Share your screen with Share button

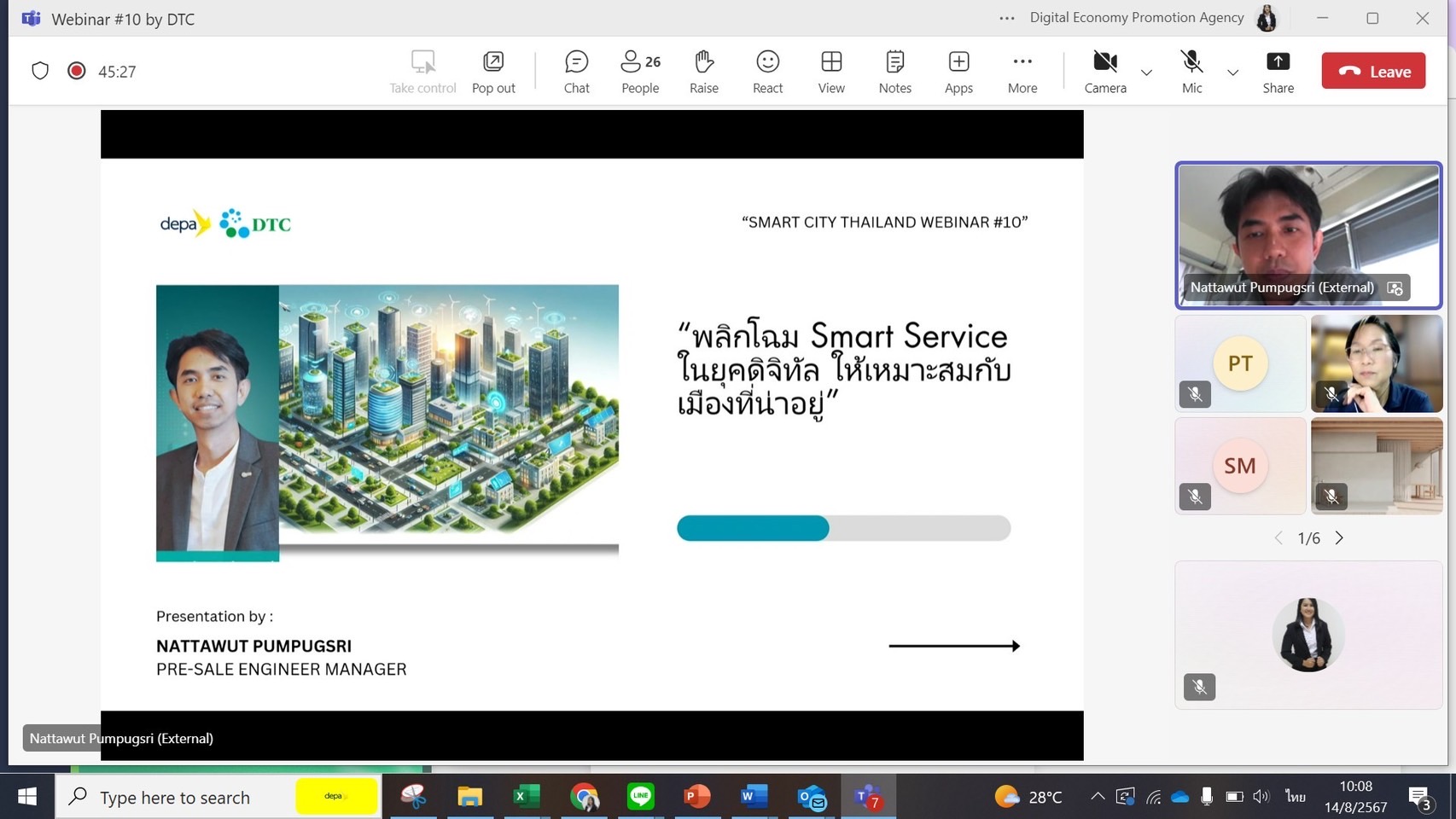[1278, 72]
